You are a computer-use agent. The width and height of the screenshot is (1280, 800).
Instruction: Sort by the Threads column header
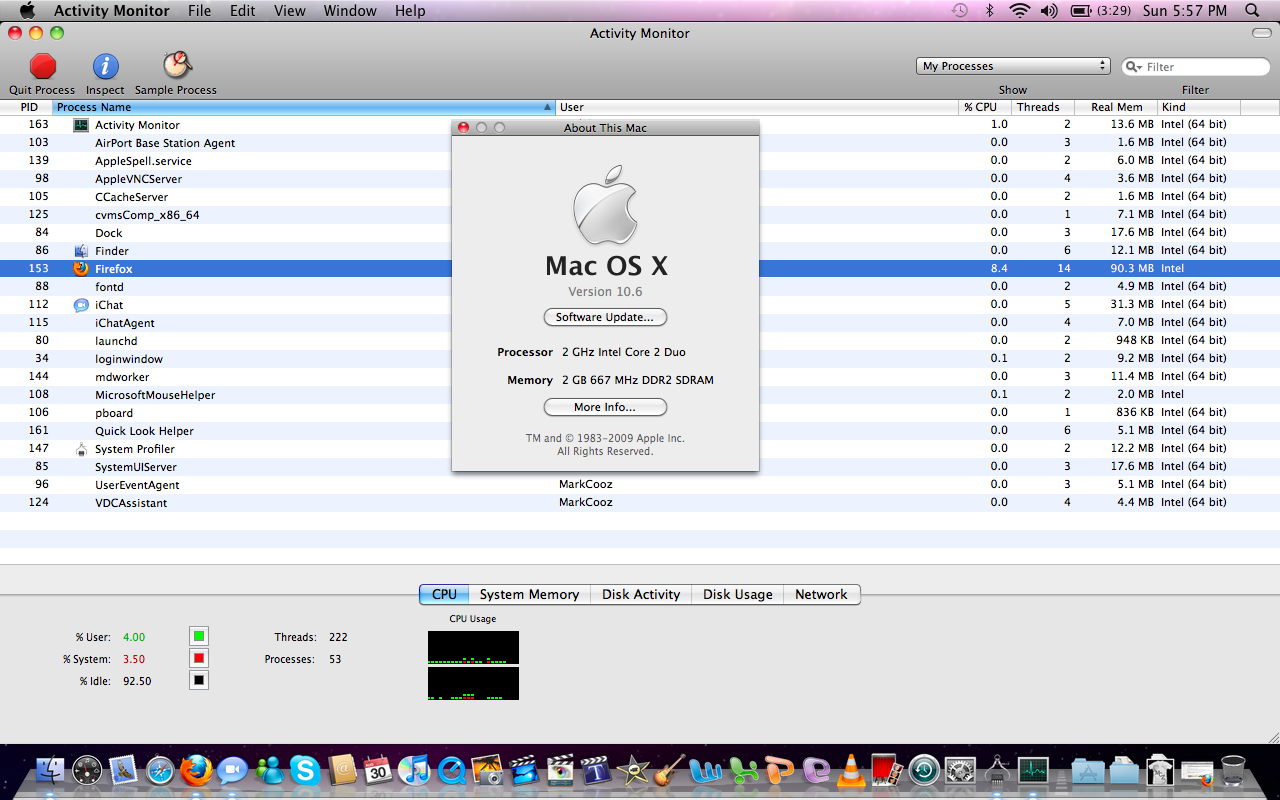pos(1042,107)
